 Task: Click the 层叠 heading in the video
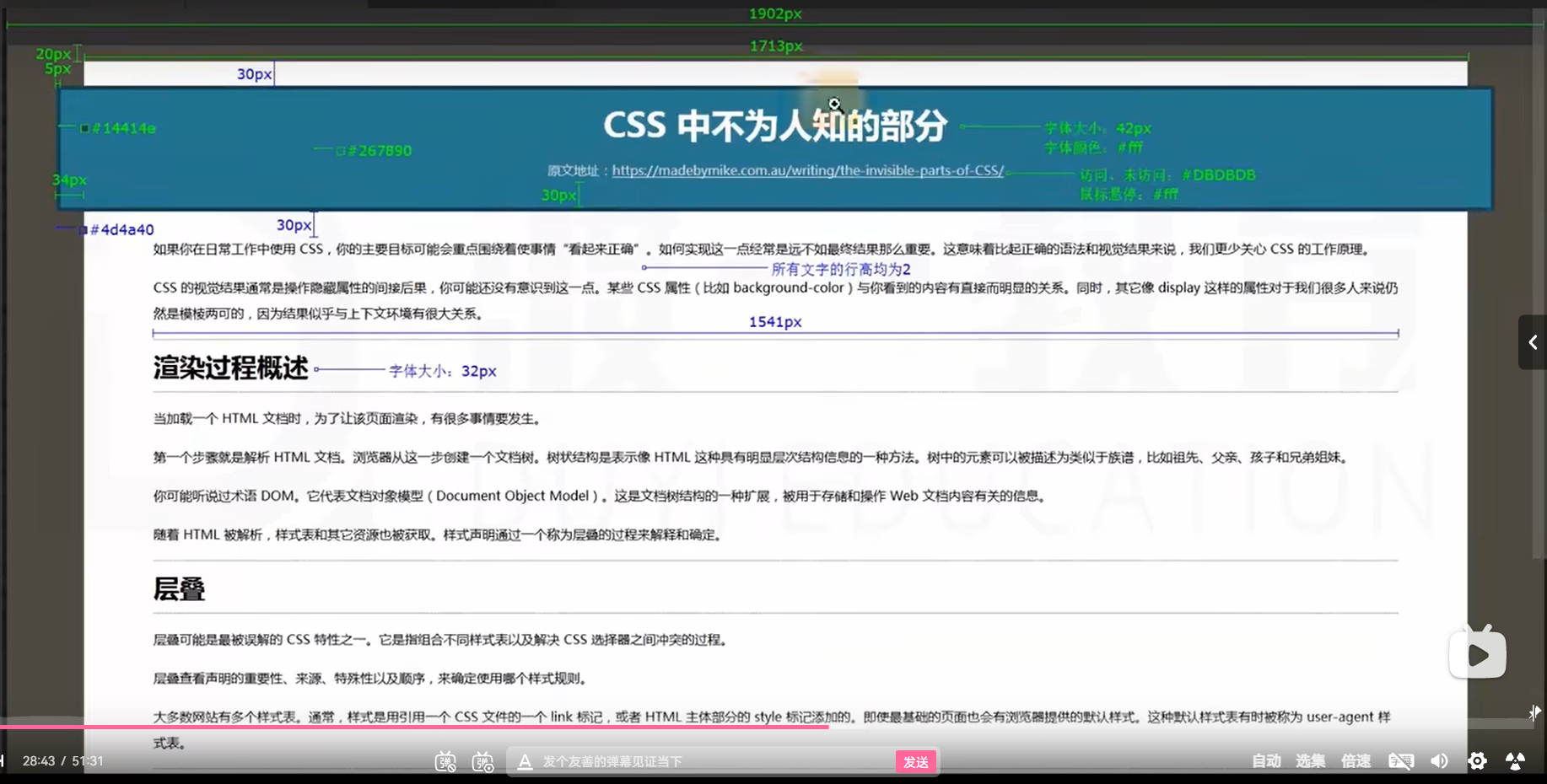click(179, 588)
